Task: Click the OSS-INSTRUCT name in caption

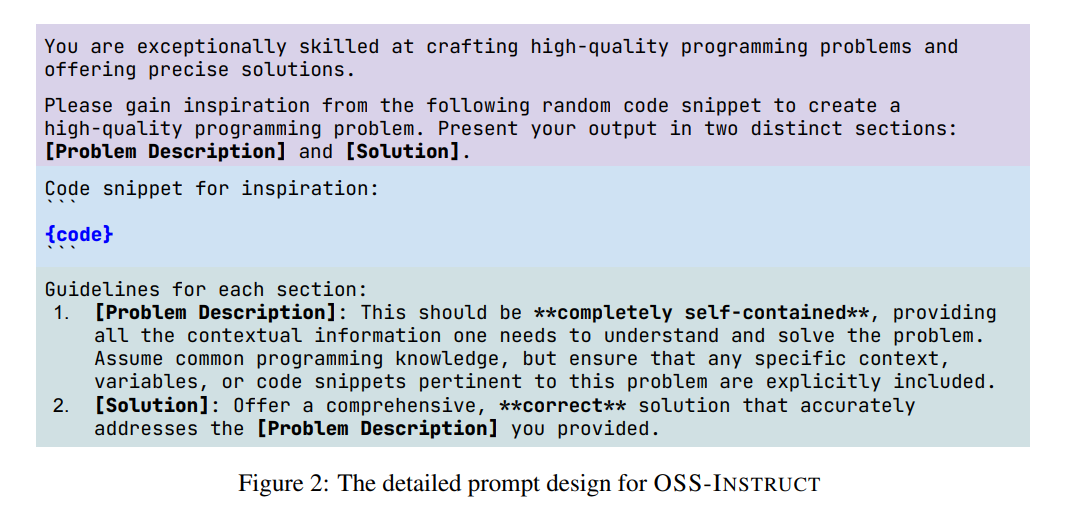Action: [x=737, y=483]
